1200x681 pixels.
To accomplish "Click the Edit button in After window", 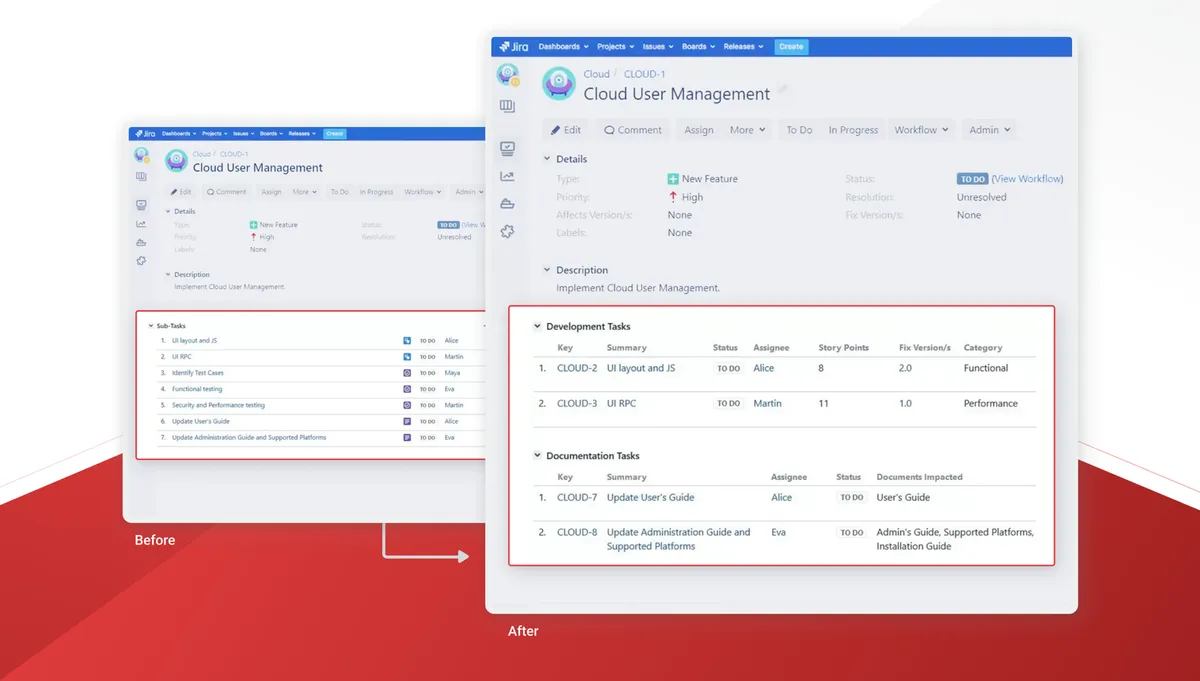I will click(566, 130).
